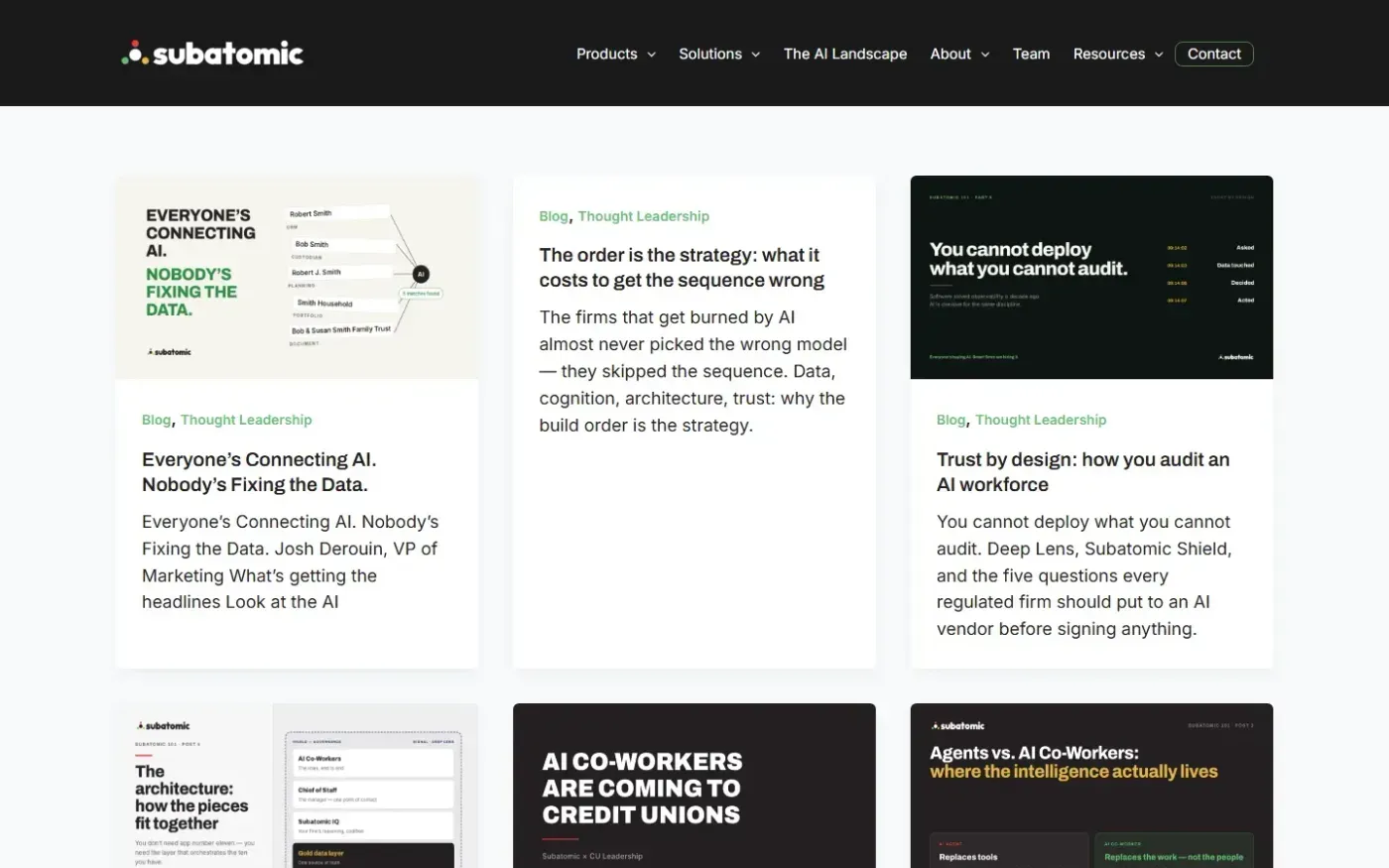Click the subatomic logo in the header
Screen dimensions: 1389x868
coord(212,53)
